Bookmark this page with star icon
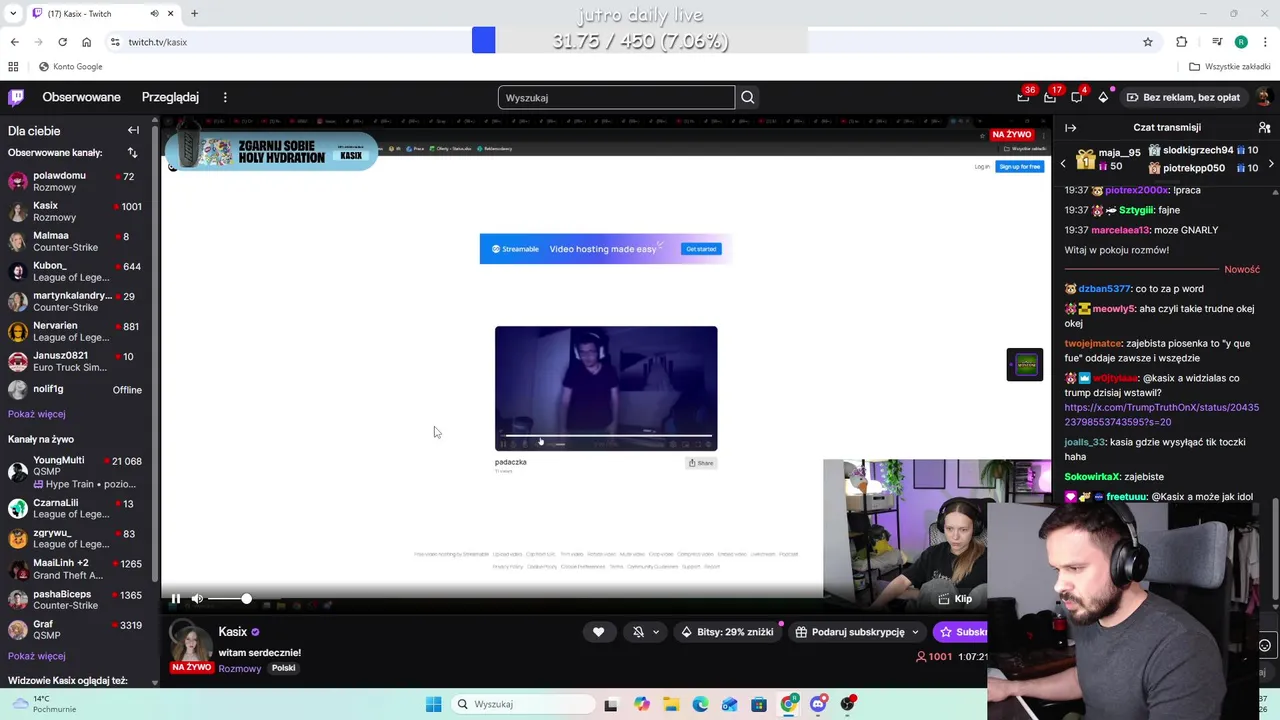The image size is (1280, 720). [1148, 42]
